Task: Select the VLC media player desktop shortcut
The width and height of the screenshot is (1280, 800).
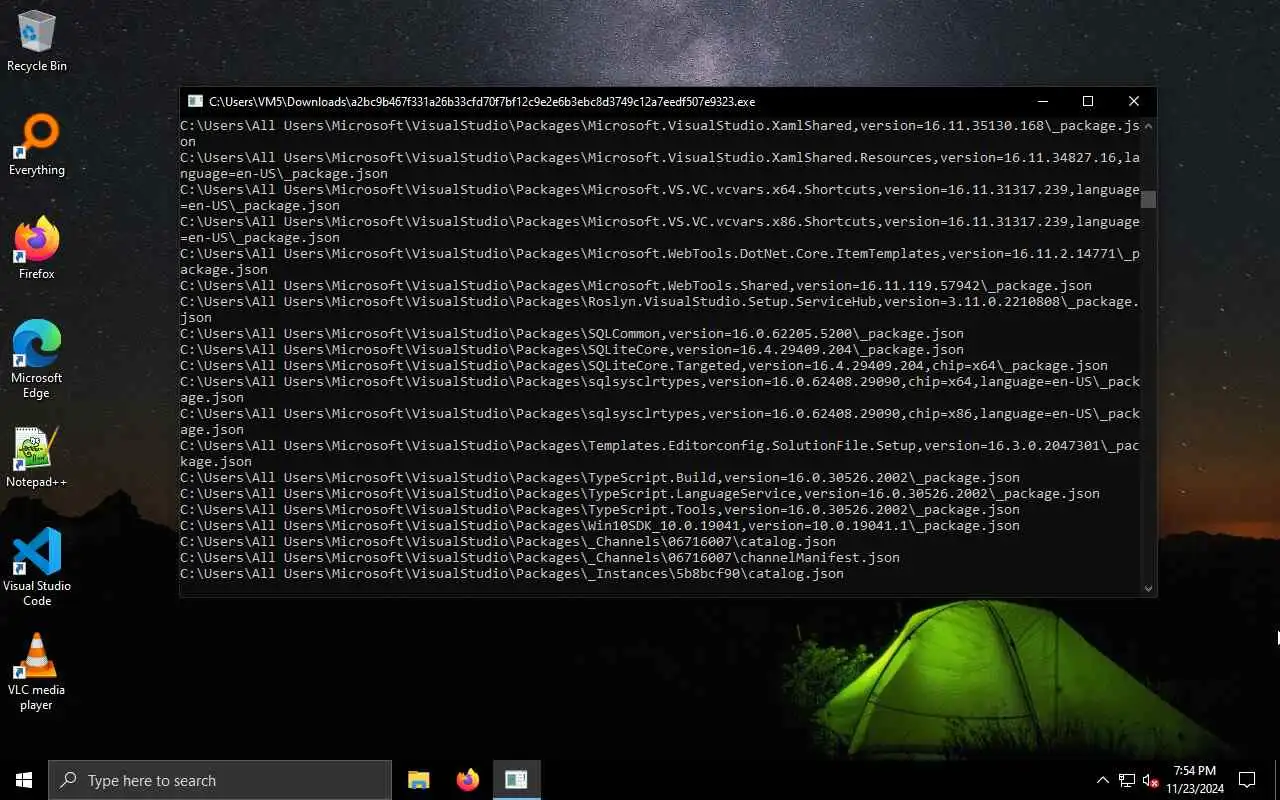Action: [x=37, y=672]
